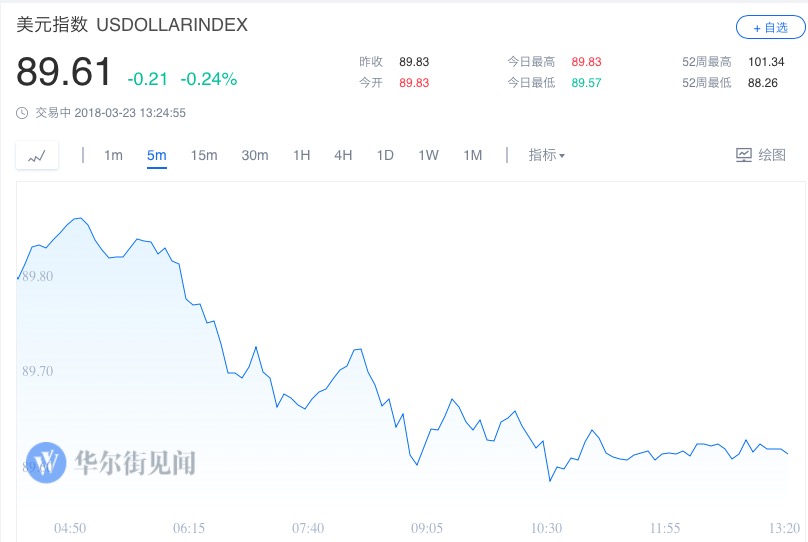Select the 1m timeframe
The image size is (808, 542).
point(113,155)
